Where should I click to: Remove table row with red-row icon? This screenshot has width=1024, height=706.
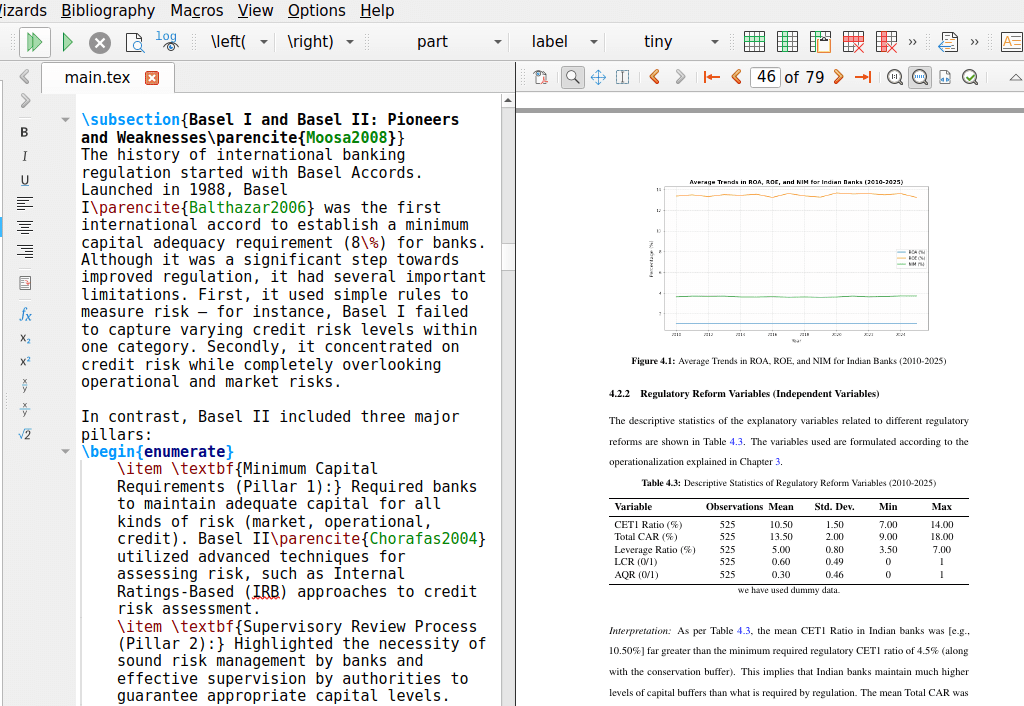(x=853, y=42)
